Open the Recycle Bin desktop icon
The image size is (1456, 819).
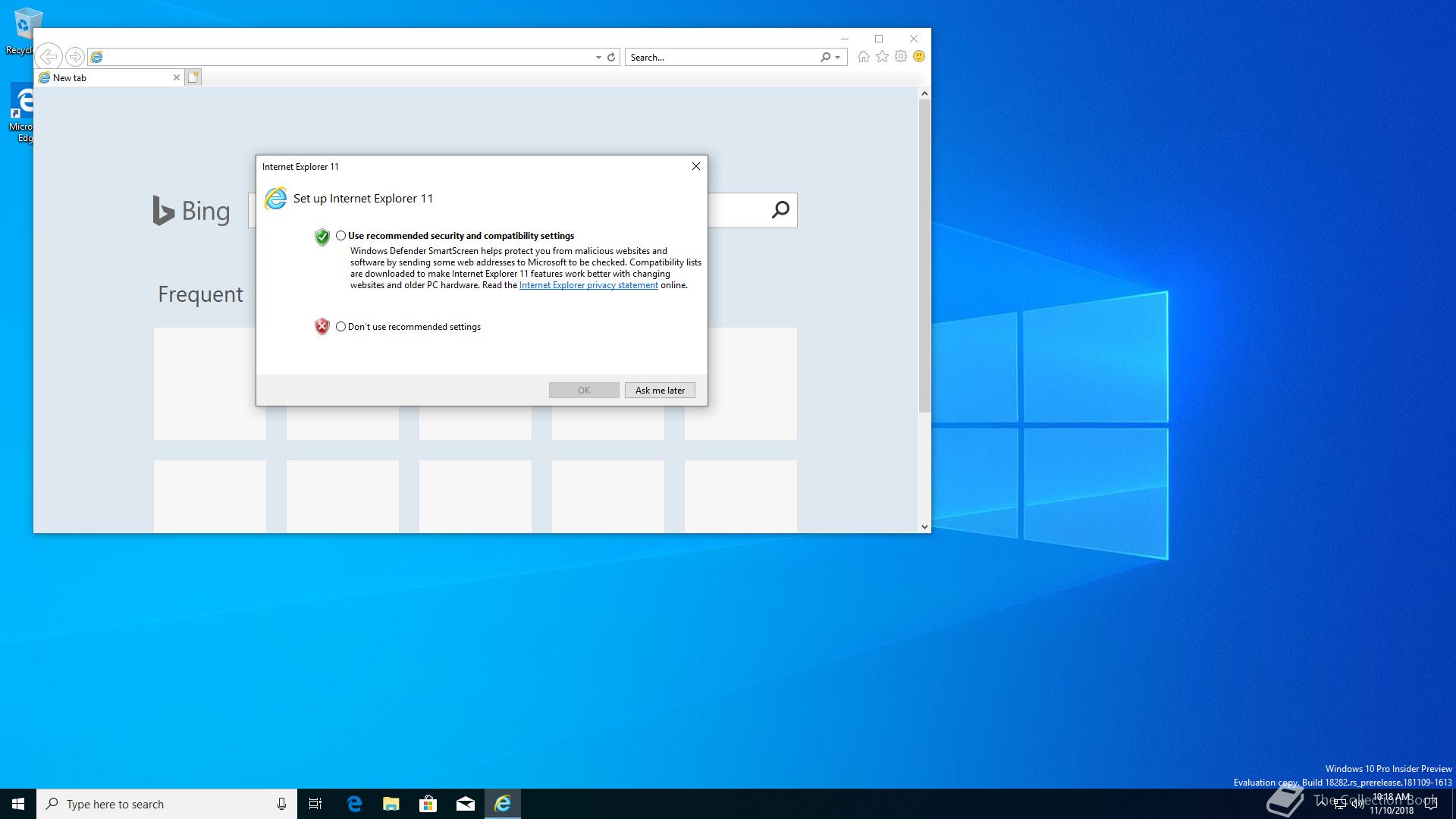pos(23,31)
